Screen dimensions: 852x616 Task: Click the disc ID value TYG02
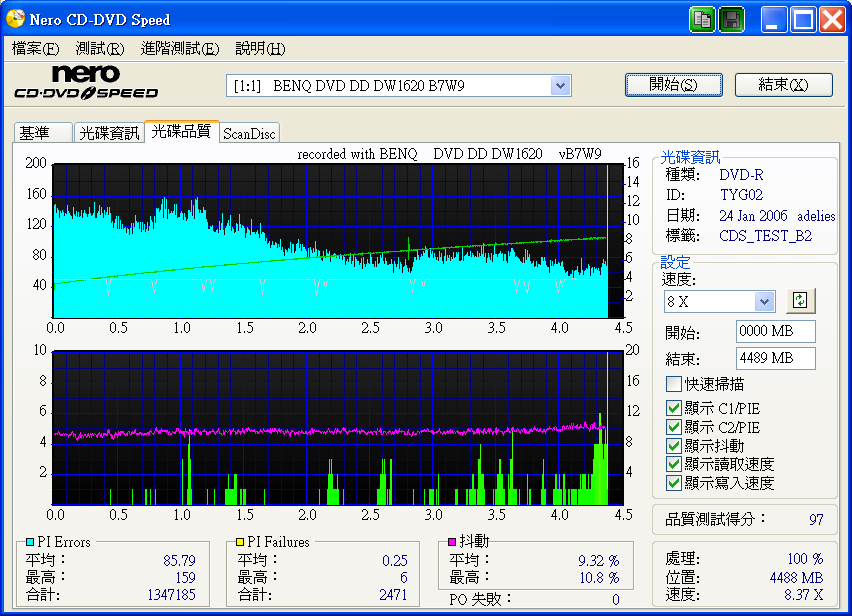point(741,195)
